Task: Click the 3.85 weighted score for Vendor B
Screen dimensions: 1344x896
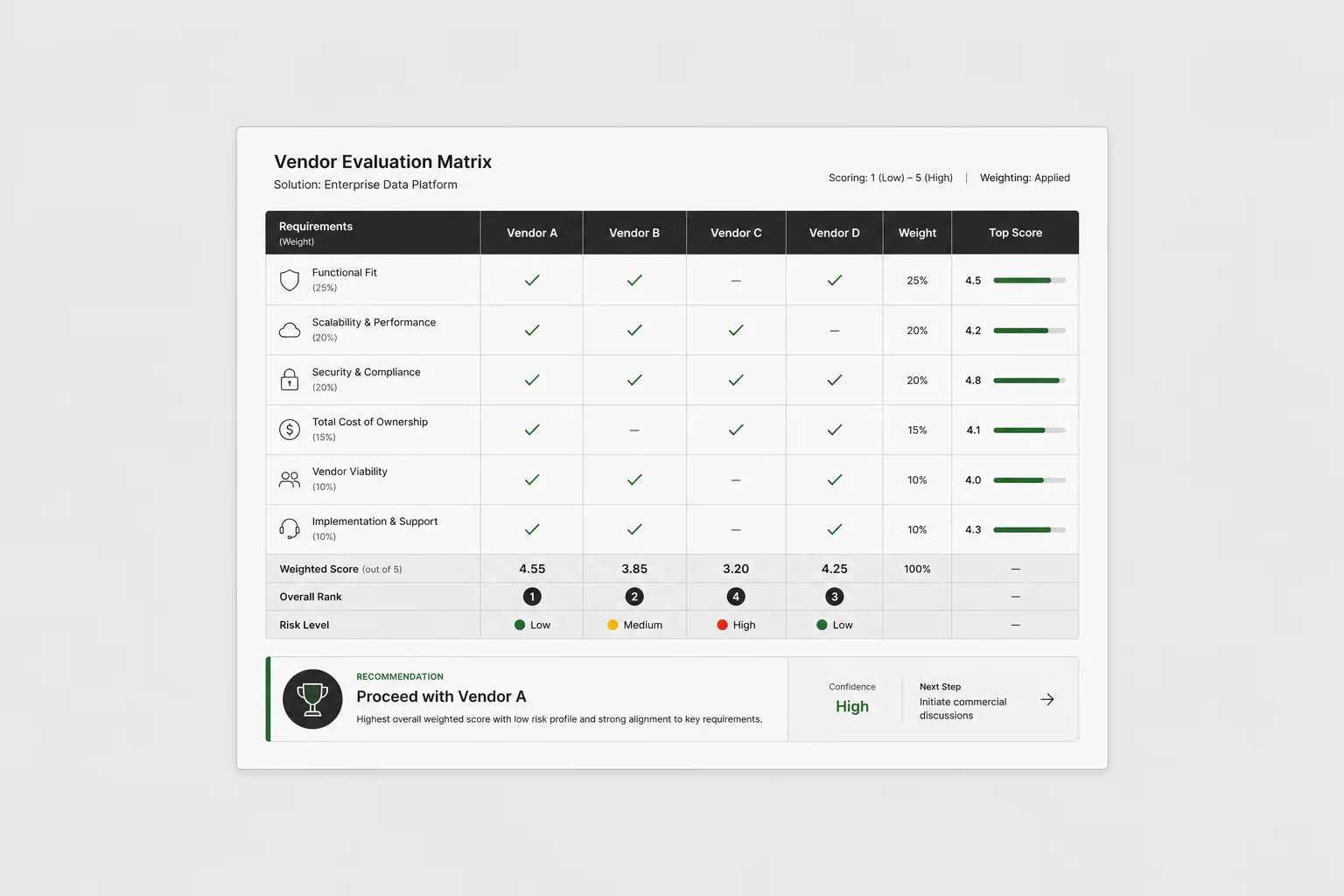Action: tap(634, 569)
